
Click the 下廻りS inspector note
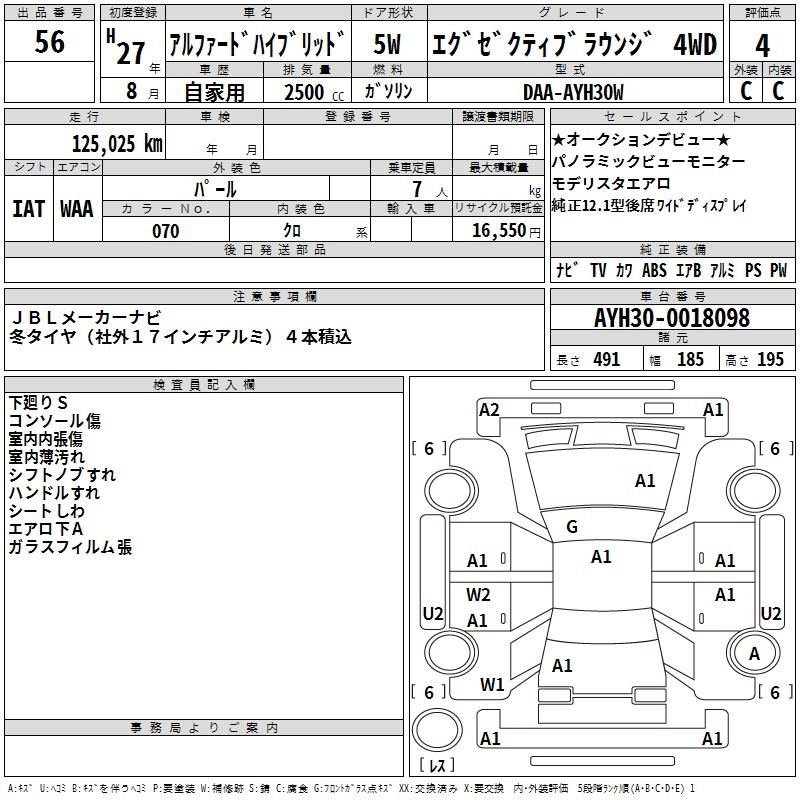click(x=39, y=403)
